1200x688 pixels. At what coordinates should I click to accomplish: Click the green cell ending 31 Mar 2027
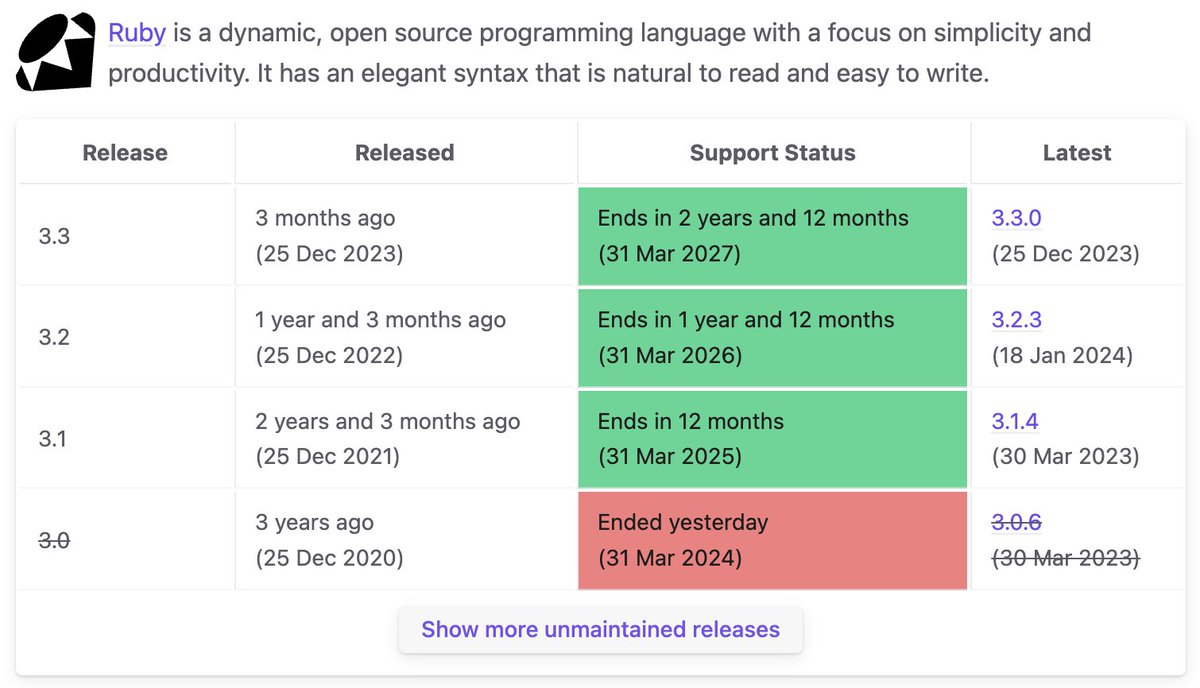click(773, 236)
